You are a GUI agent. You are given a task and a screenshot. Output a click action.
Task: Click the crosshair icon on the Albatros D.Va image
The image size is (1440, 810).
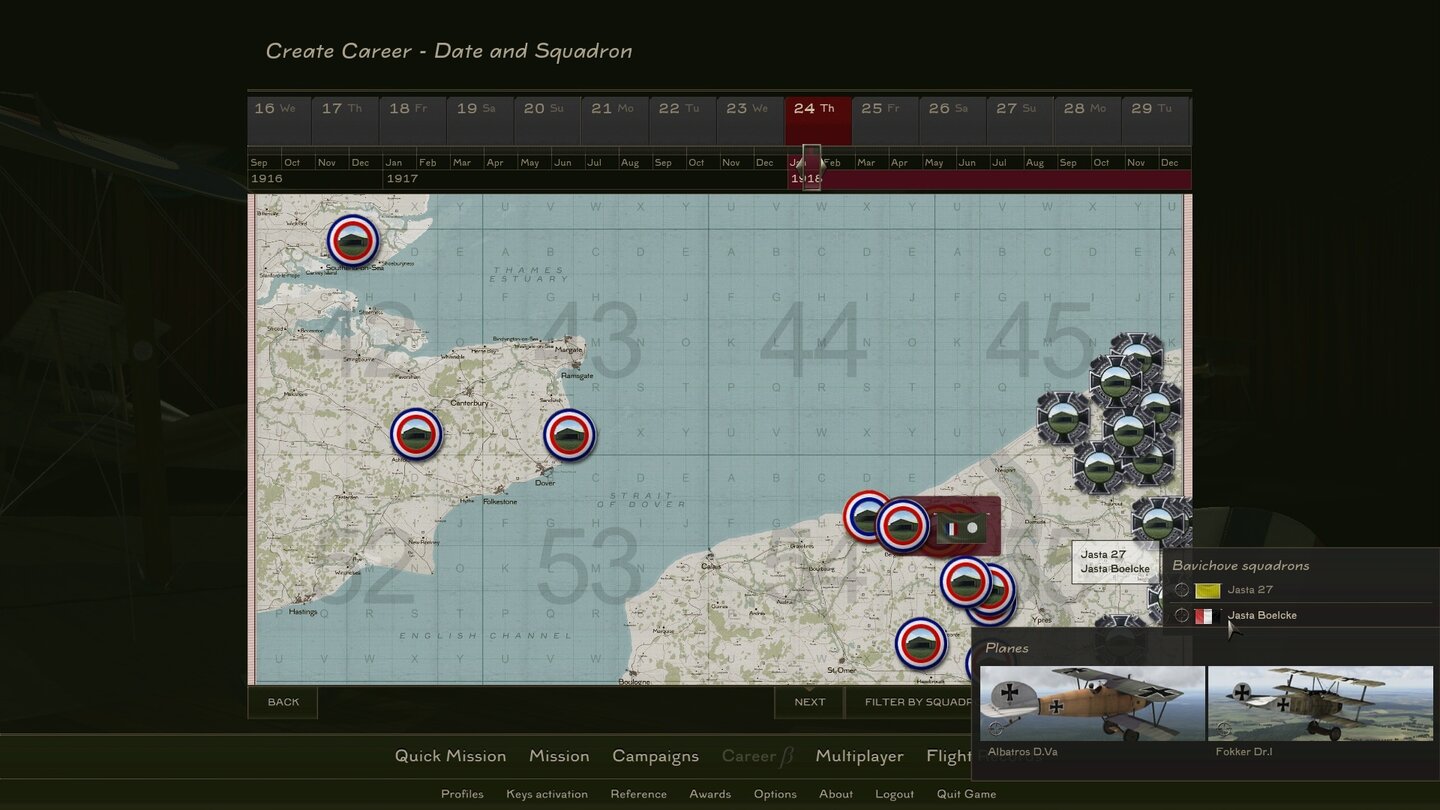pos(995,729)
